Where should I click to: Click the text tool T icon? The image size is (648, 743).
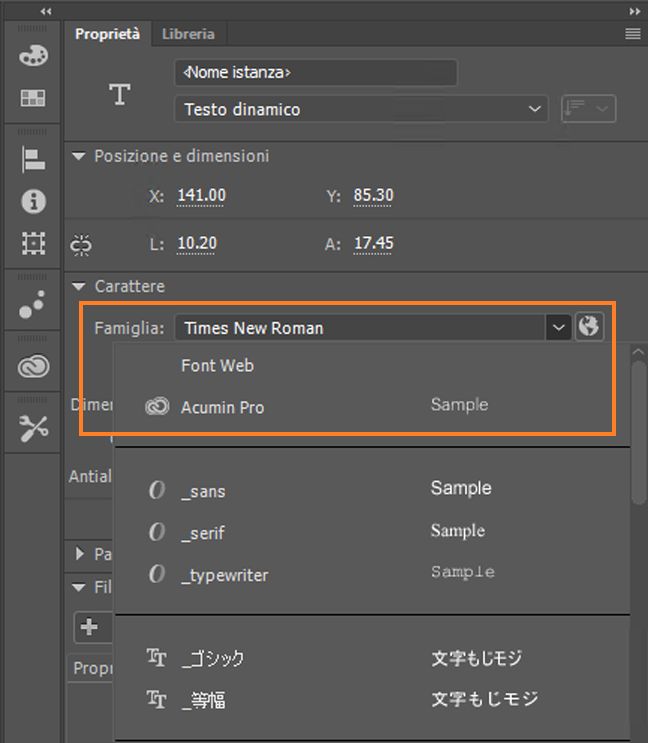(119, 94)
